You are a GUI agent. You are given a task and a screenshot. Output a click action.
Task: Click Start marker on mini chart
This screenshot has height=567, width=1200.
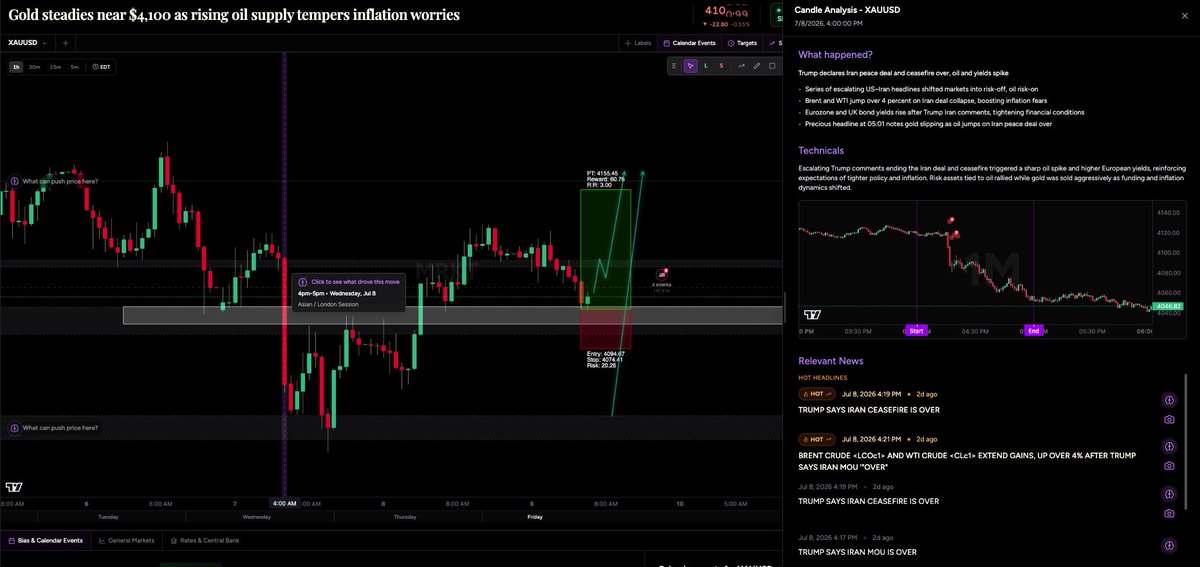[x=916, y=330]
